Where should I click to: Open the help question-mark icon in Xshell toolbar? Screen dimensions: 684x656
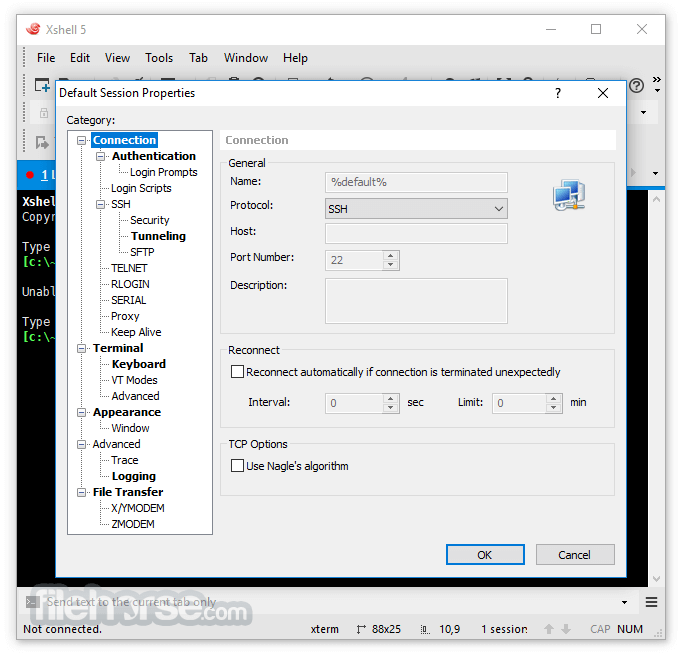[636, 85]
